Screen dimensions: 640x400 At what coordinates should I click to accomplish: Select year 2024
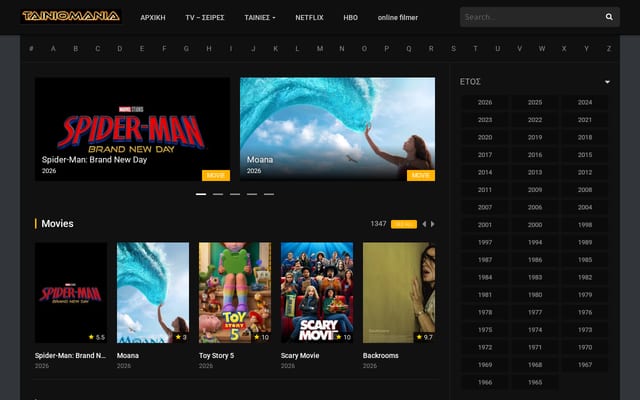click(x=585, y=102)
